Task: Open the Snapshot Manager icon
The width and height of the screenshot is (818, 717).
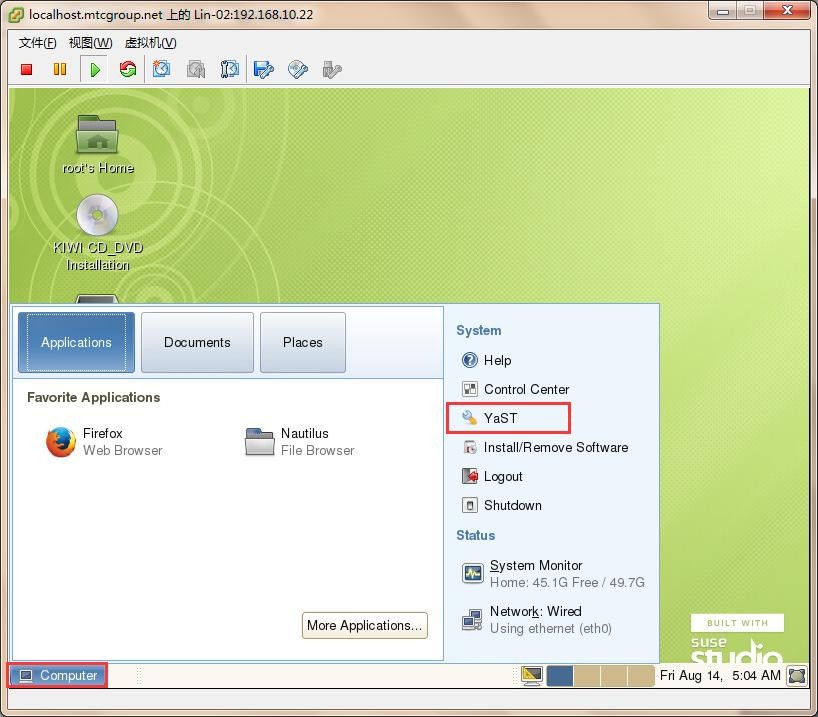Action: coord(230,69)
